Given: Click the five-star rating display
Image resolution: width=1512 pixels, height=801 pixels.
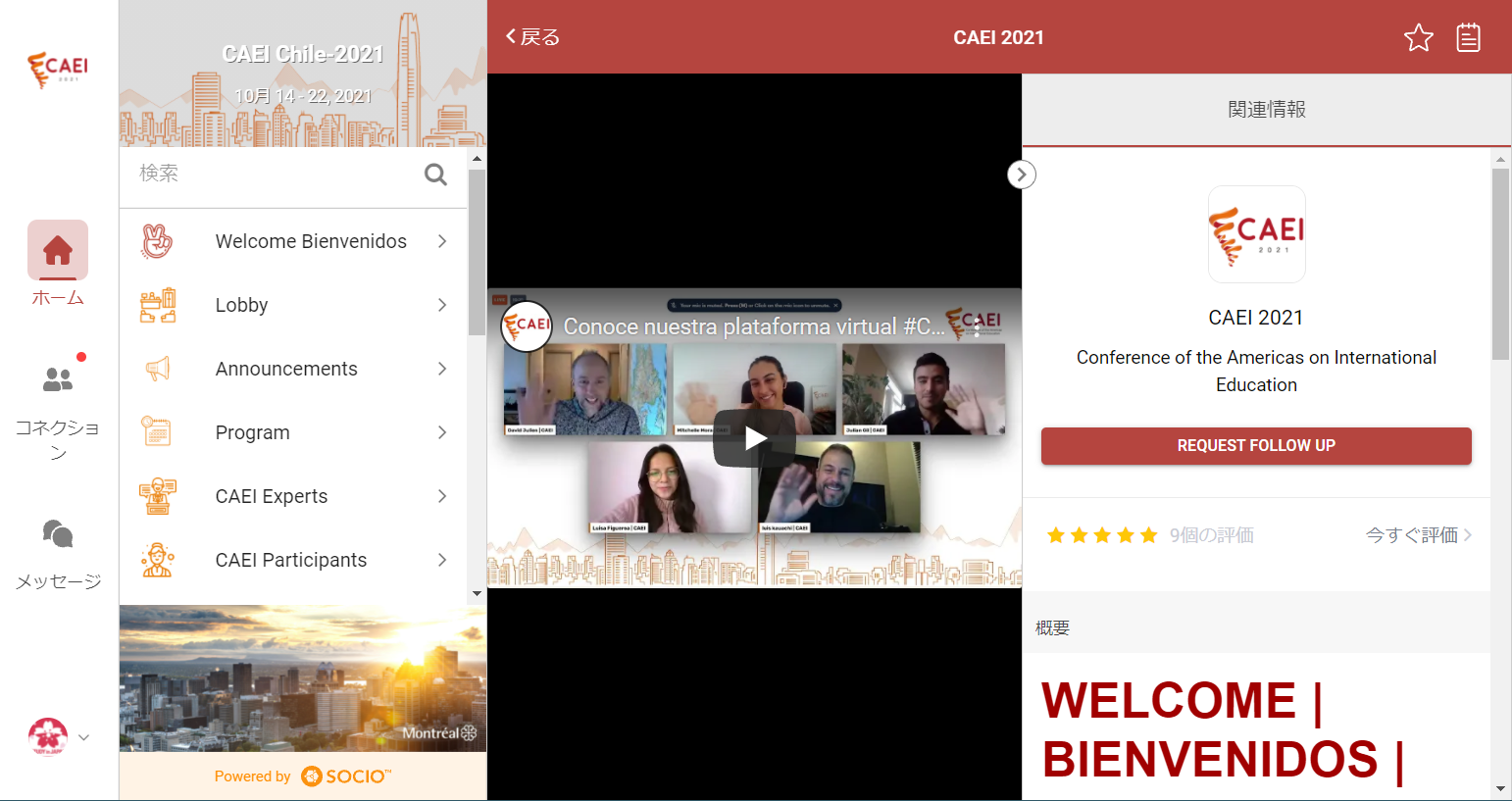Looking at the screenshot, I should click(x=1102, y=535).
